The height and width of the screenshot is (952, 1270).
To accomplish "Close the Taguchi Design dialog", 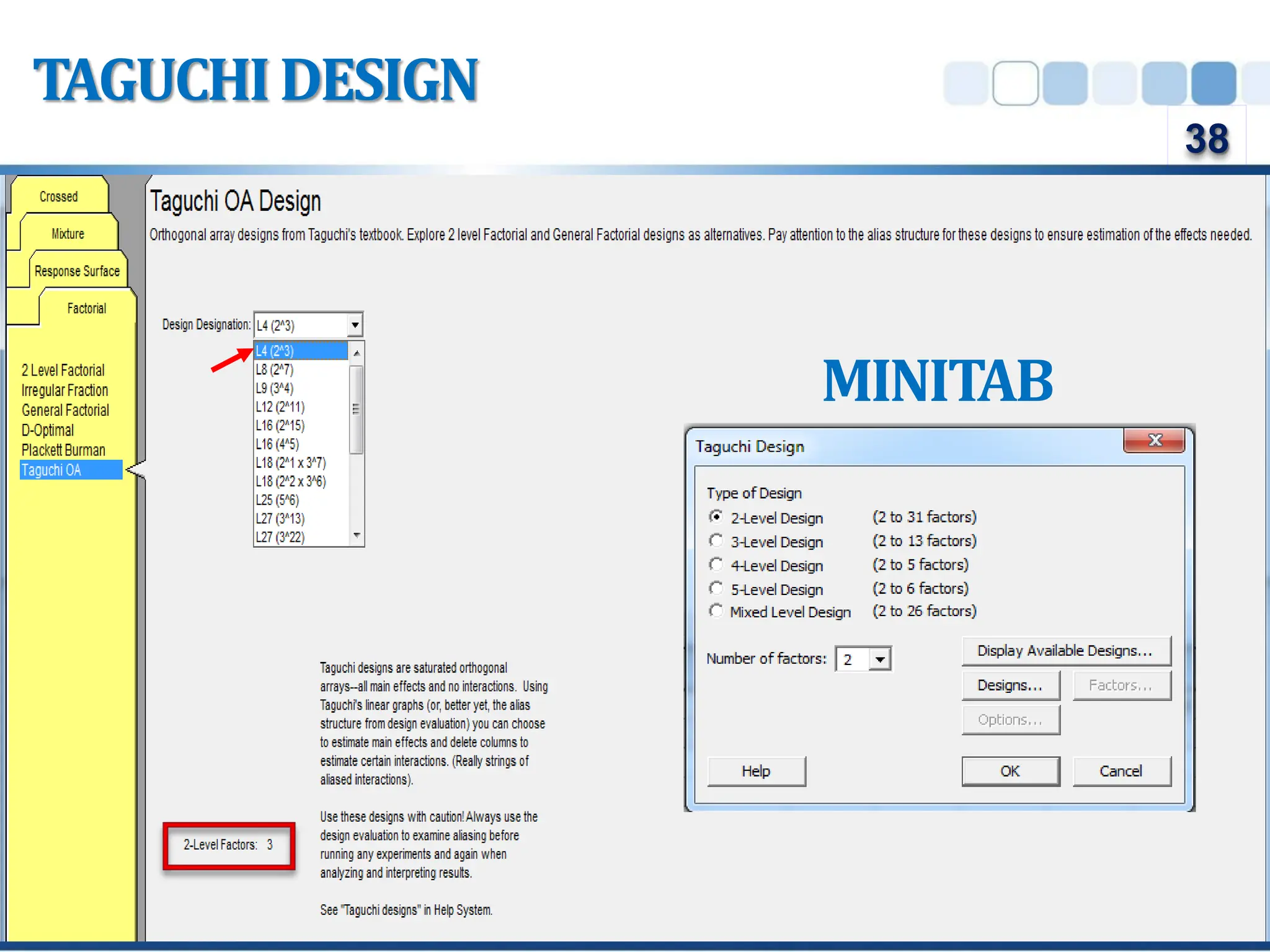I will pos(1154,440).
